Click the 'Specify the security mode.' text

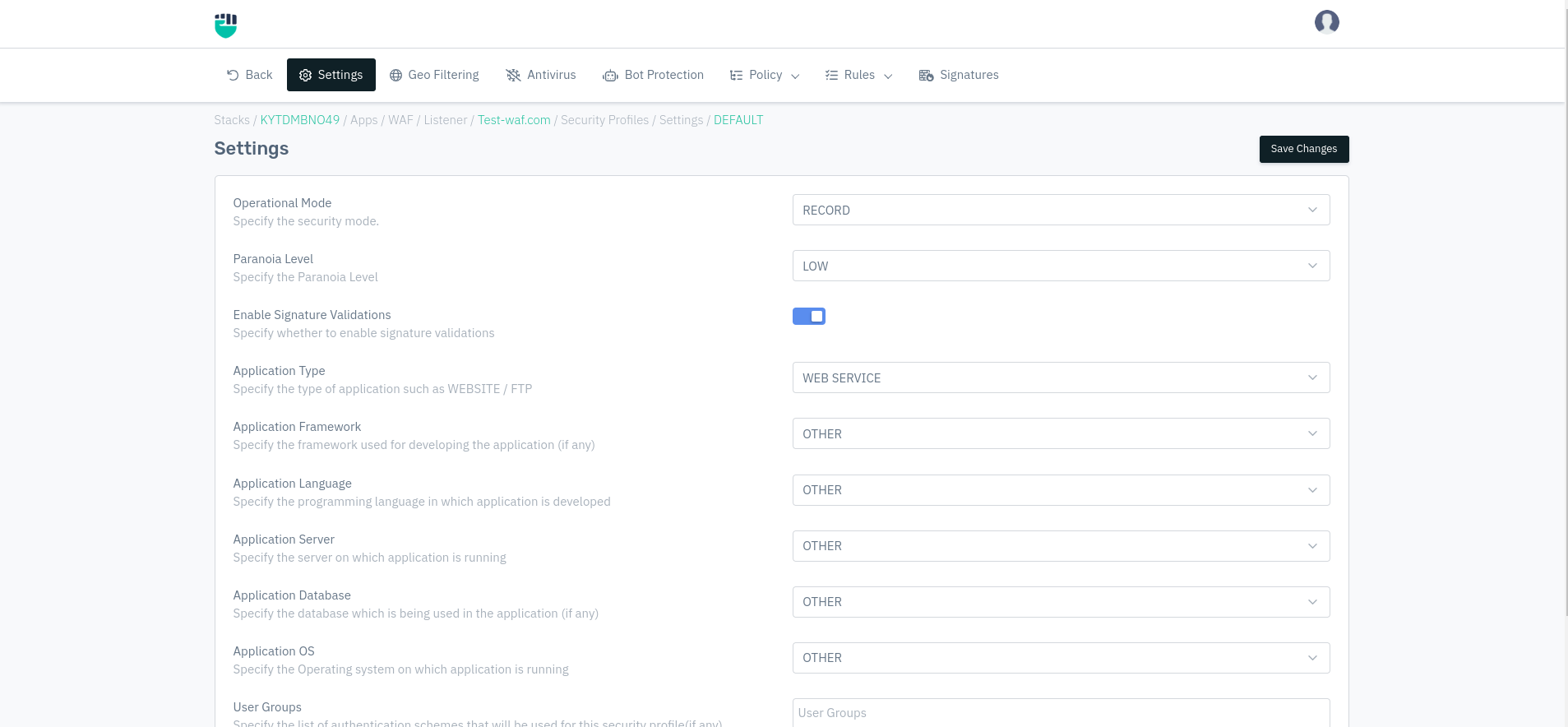pos(306,221)
